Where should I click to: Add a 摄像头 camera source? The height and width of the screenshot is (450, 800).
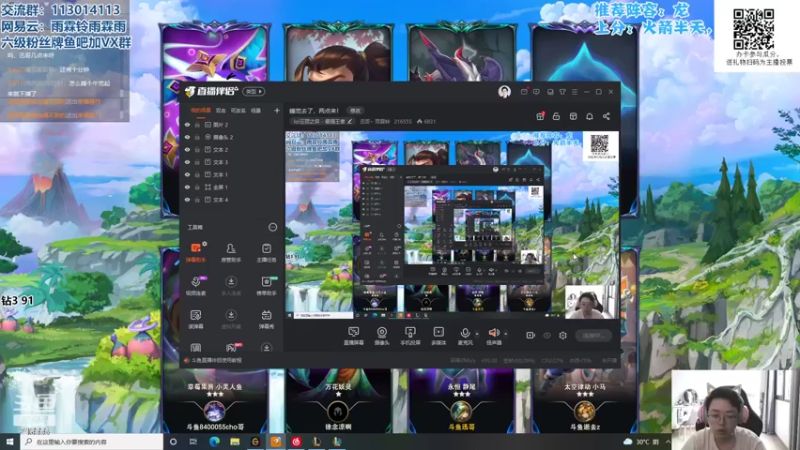point(382,336)
